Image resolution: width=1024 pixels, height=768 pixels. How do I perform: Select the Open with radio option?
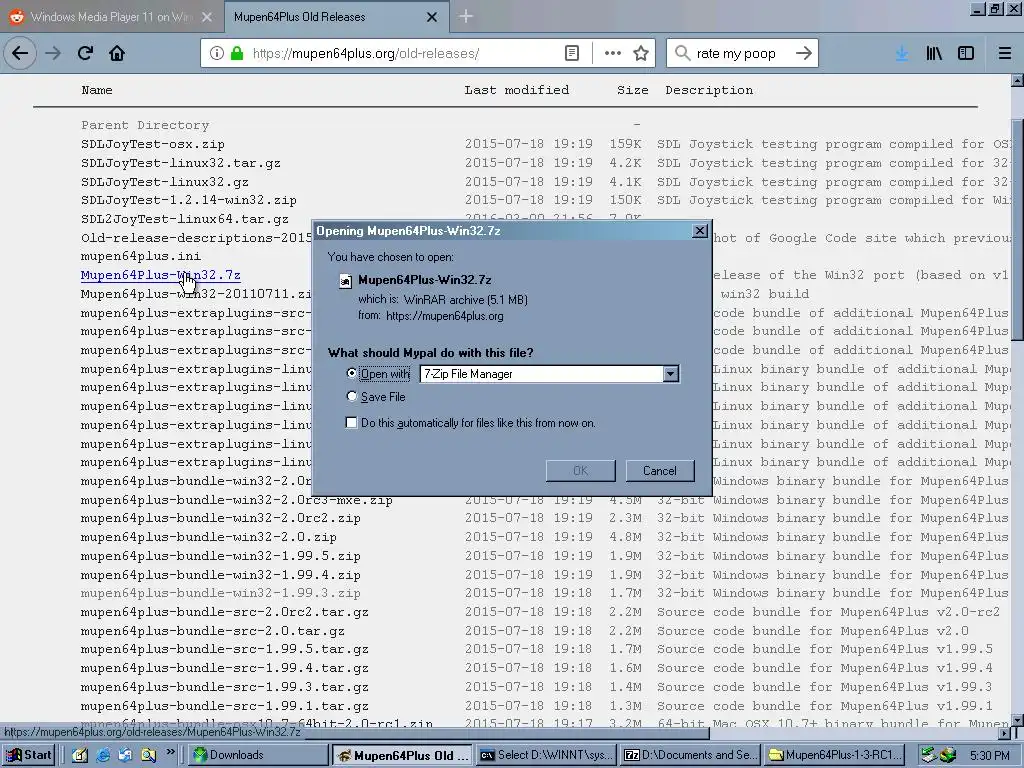click(351, 374)
